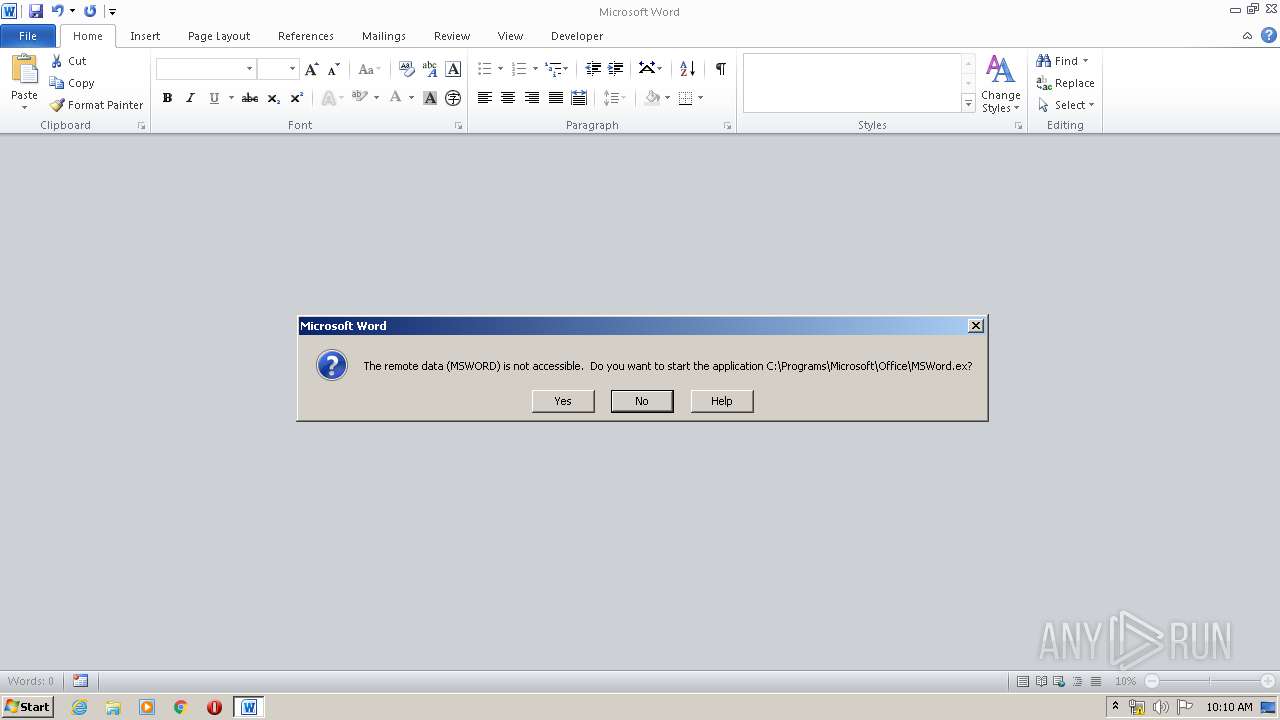The image size is (1280, 720).
Task: Center the text alignment
Action: 508,98
